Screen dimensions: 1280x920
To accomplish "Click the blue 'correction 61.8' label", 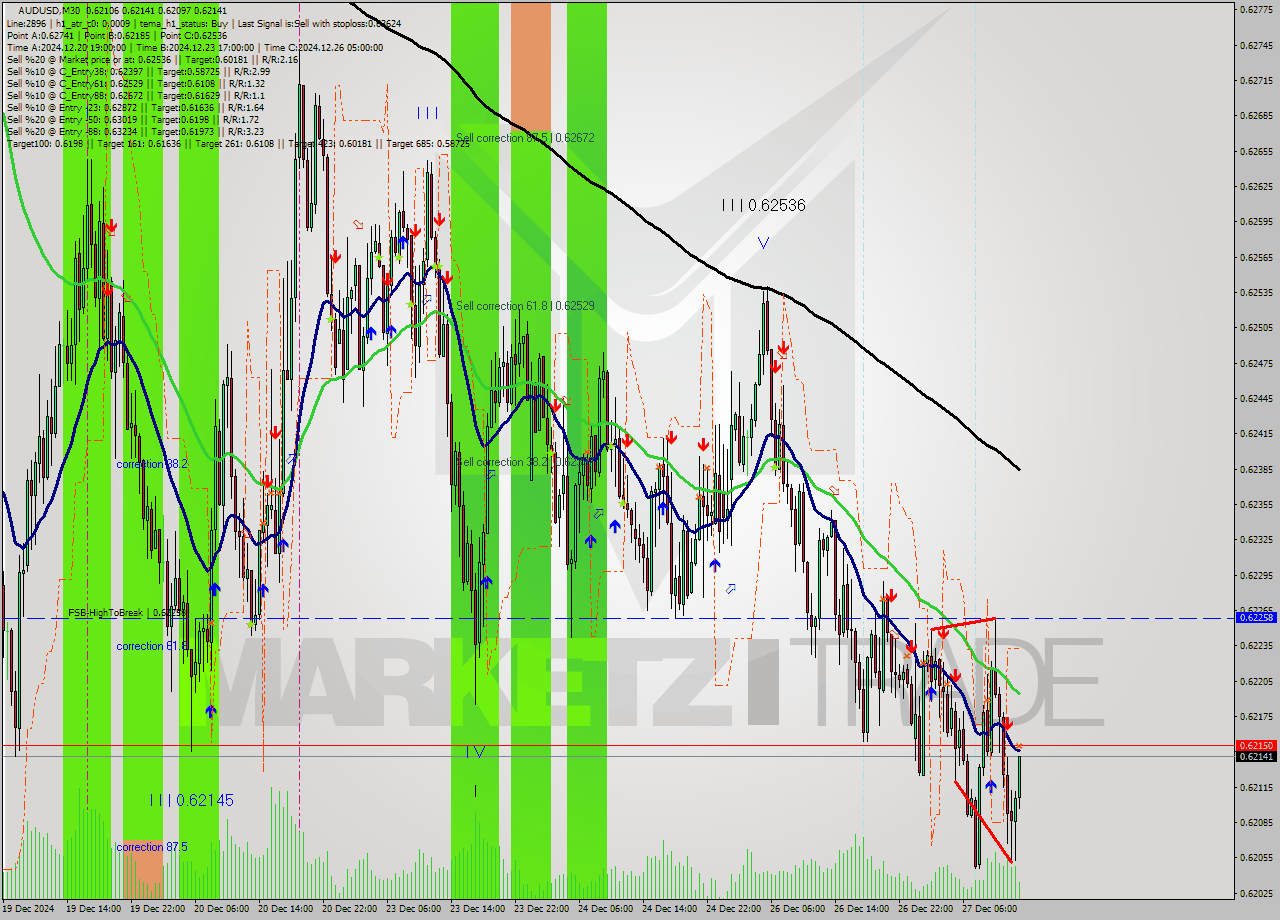I will point(152,646).
